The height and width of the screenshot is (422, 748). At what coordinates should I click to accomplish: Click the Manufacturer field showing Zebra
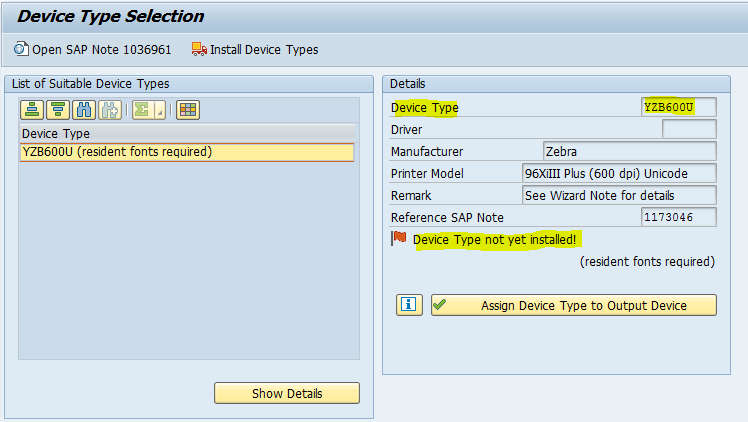tap(629, 151)
